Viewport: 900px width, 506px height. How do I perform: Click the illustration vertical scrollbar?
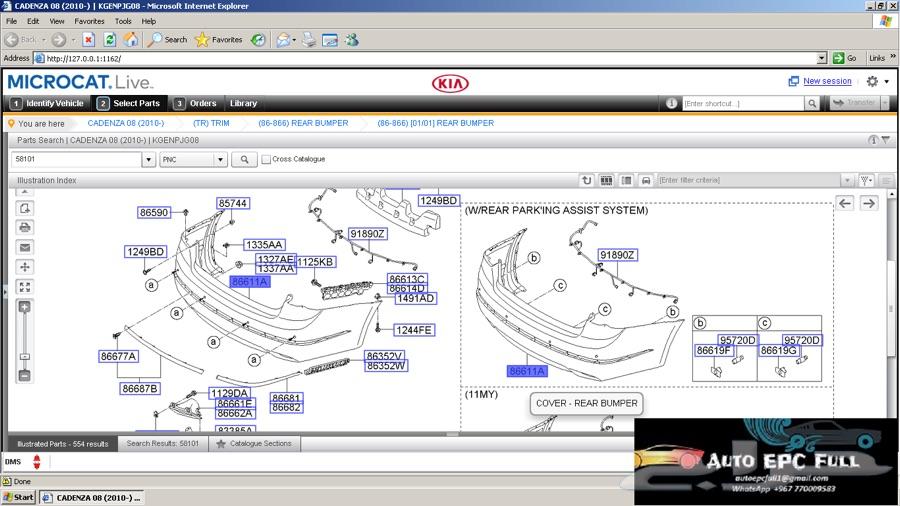point(891,310)
